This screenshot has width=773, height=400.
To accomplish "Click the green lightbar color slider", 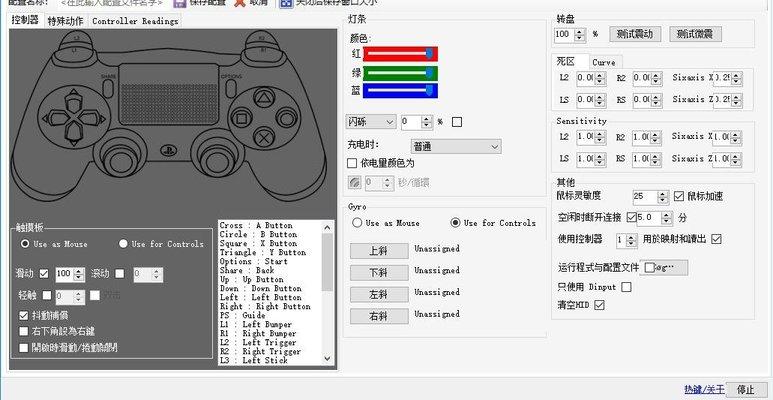I will 400,73.
